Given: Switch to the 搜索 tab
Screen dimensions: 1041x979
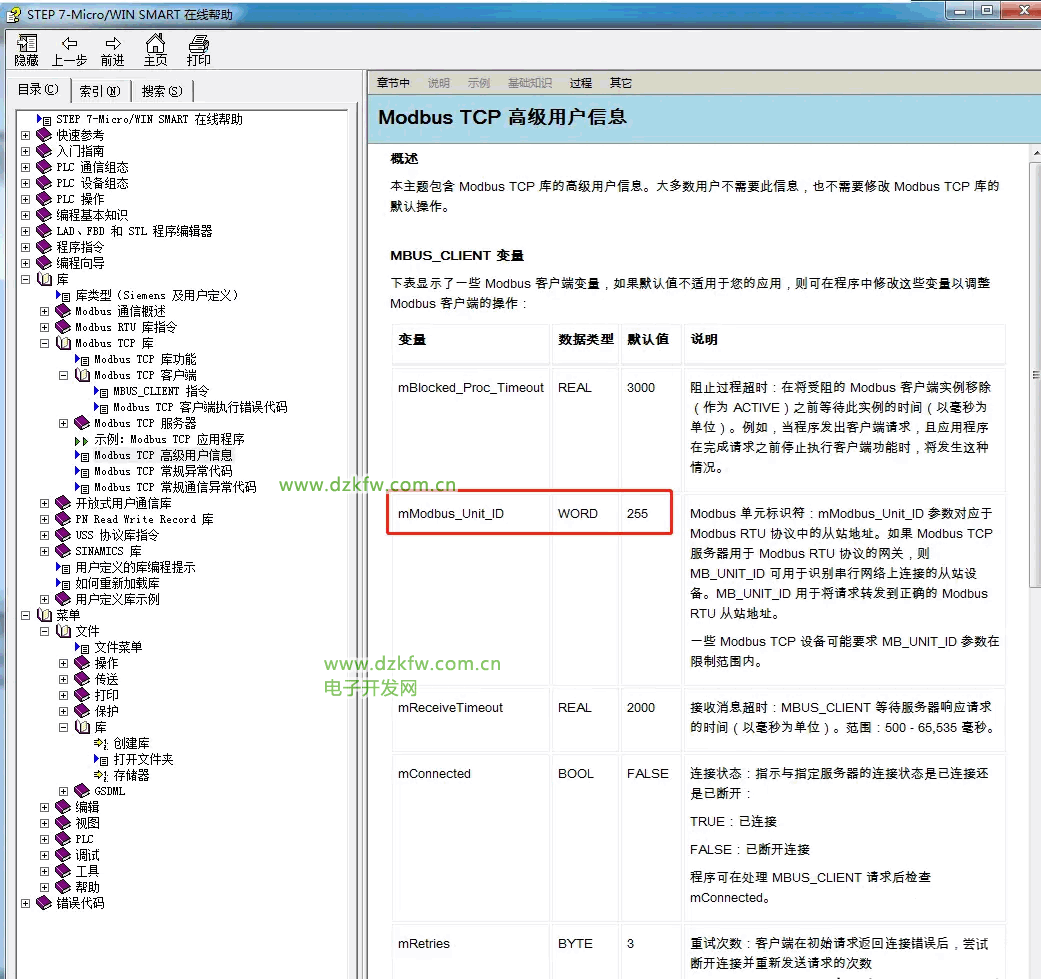Looking at the screenshot, I should coord(161,91).
